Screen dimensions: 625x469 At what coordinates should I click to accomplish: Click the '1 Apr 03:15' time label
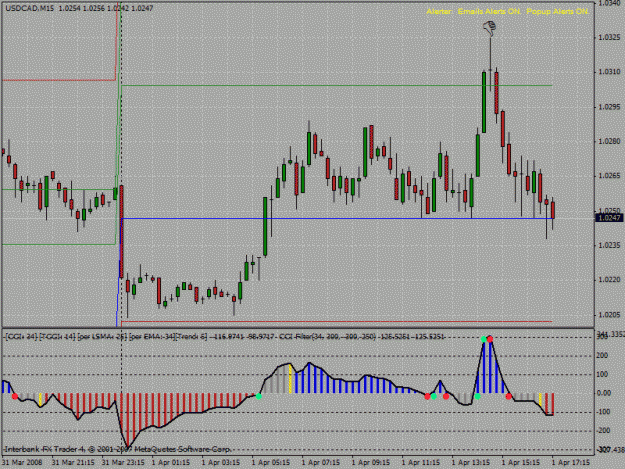point(221,463)
